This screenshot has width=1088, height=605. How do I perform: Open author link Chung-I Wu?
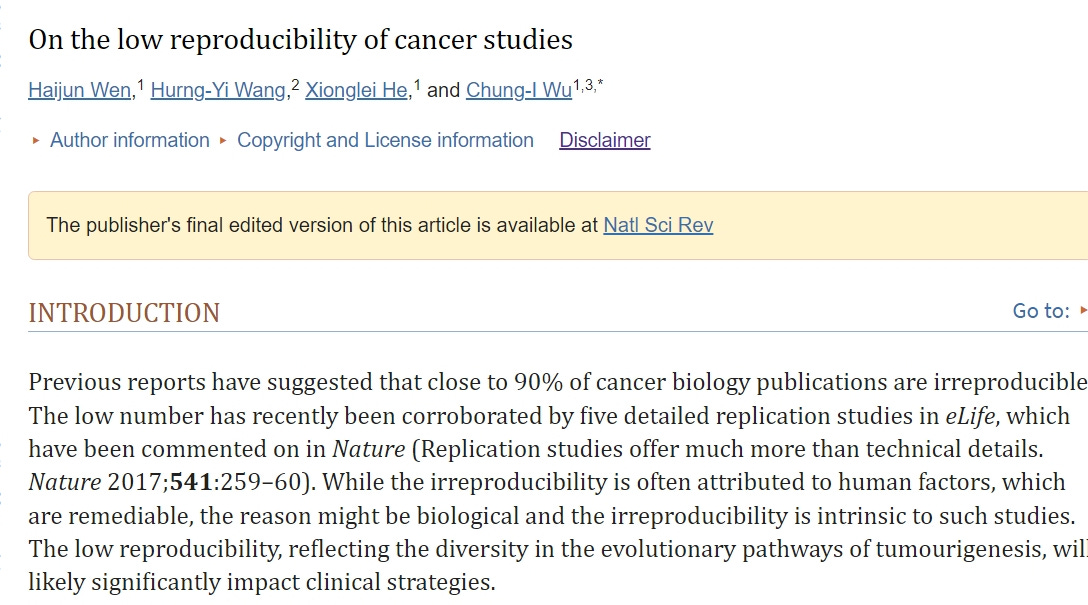click(x=519, y=90)
